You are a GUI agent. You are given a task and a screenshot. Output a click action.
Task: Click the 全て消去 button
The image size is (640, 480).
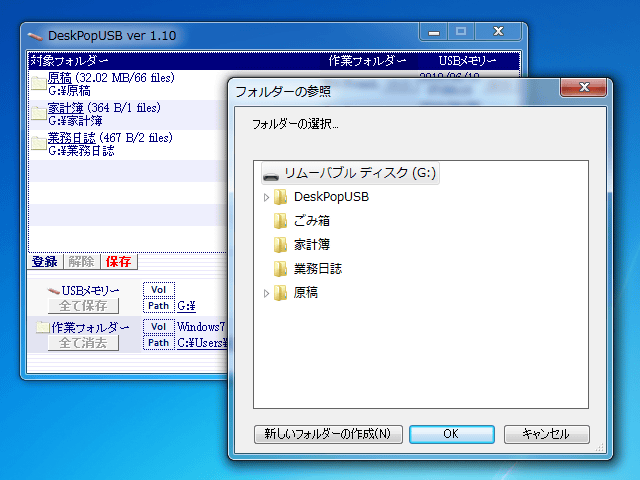(x=83, y=343)
